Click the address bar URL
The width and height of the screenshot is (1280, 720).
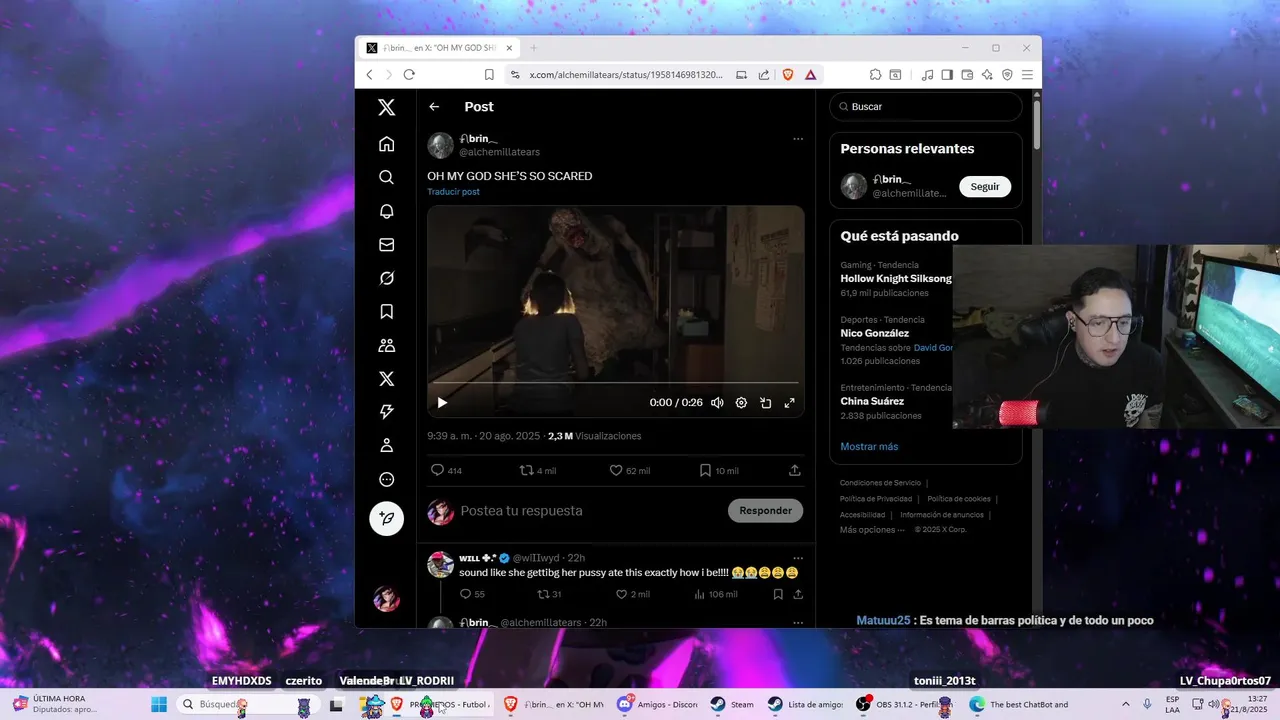pos(626,75)
